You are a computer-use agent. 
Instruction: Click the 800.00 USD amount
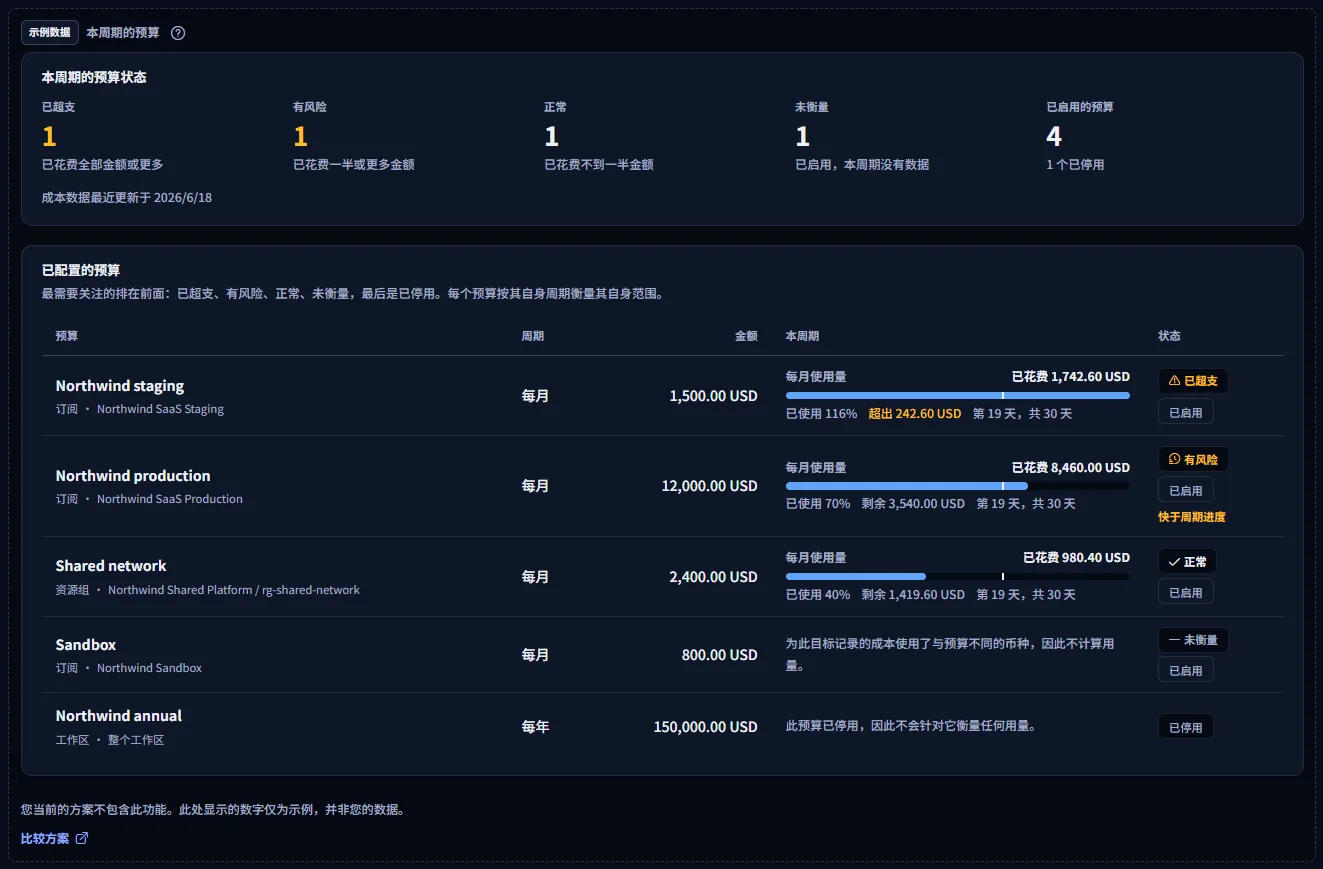click(720, 655)
